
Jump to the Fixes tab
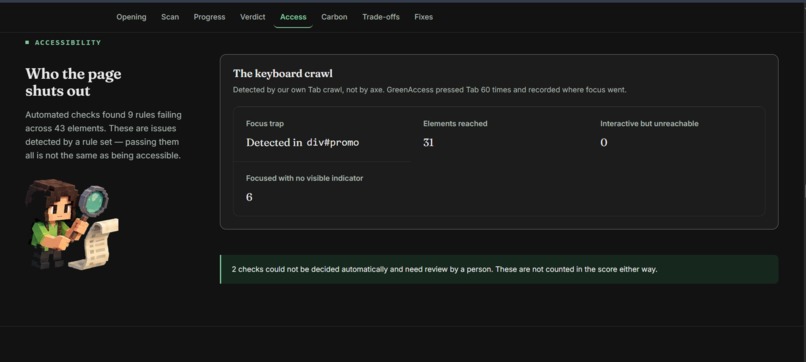(x=424, y=17)
